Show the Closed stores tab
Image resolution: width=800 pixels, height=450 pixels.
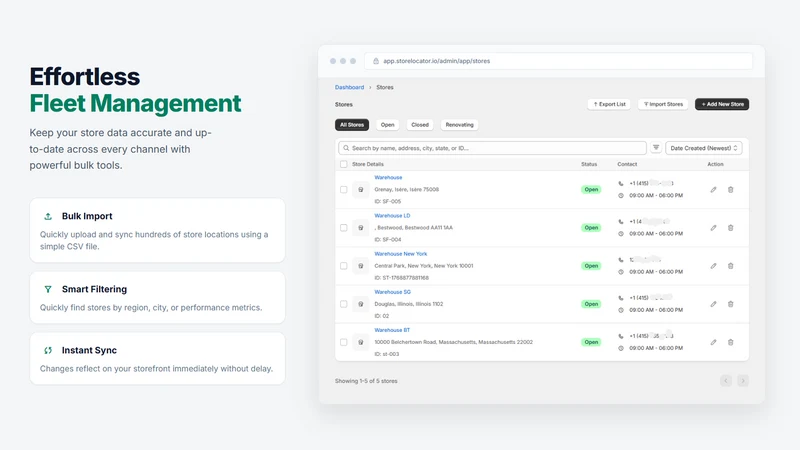(420, 125)
